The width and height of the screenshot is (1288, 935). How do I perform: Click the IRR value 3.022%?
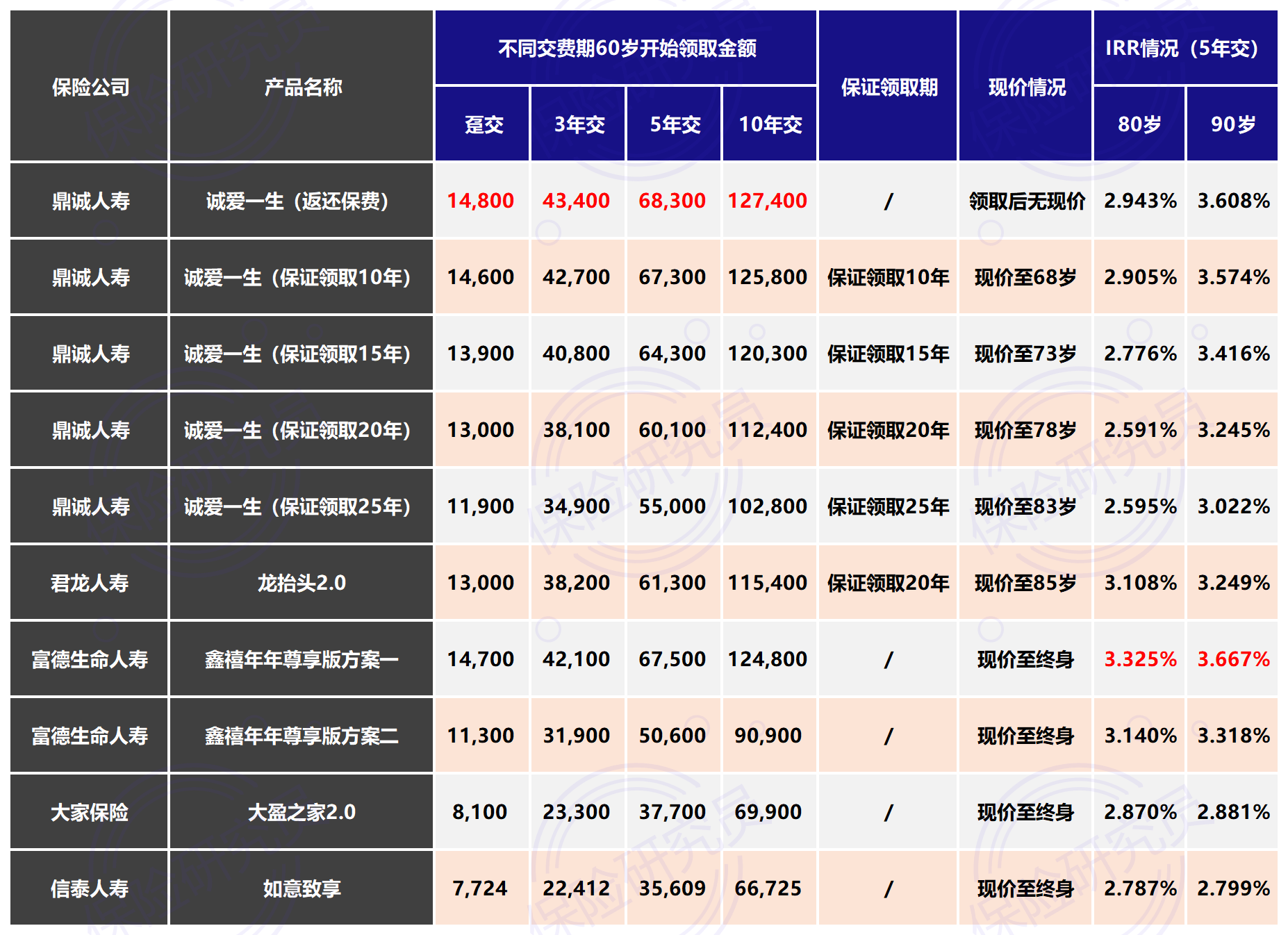click(1233, 506)
